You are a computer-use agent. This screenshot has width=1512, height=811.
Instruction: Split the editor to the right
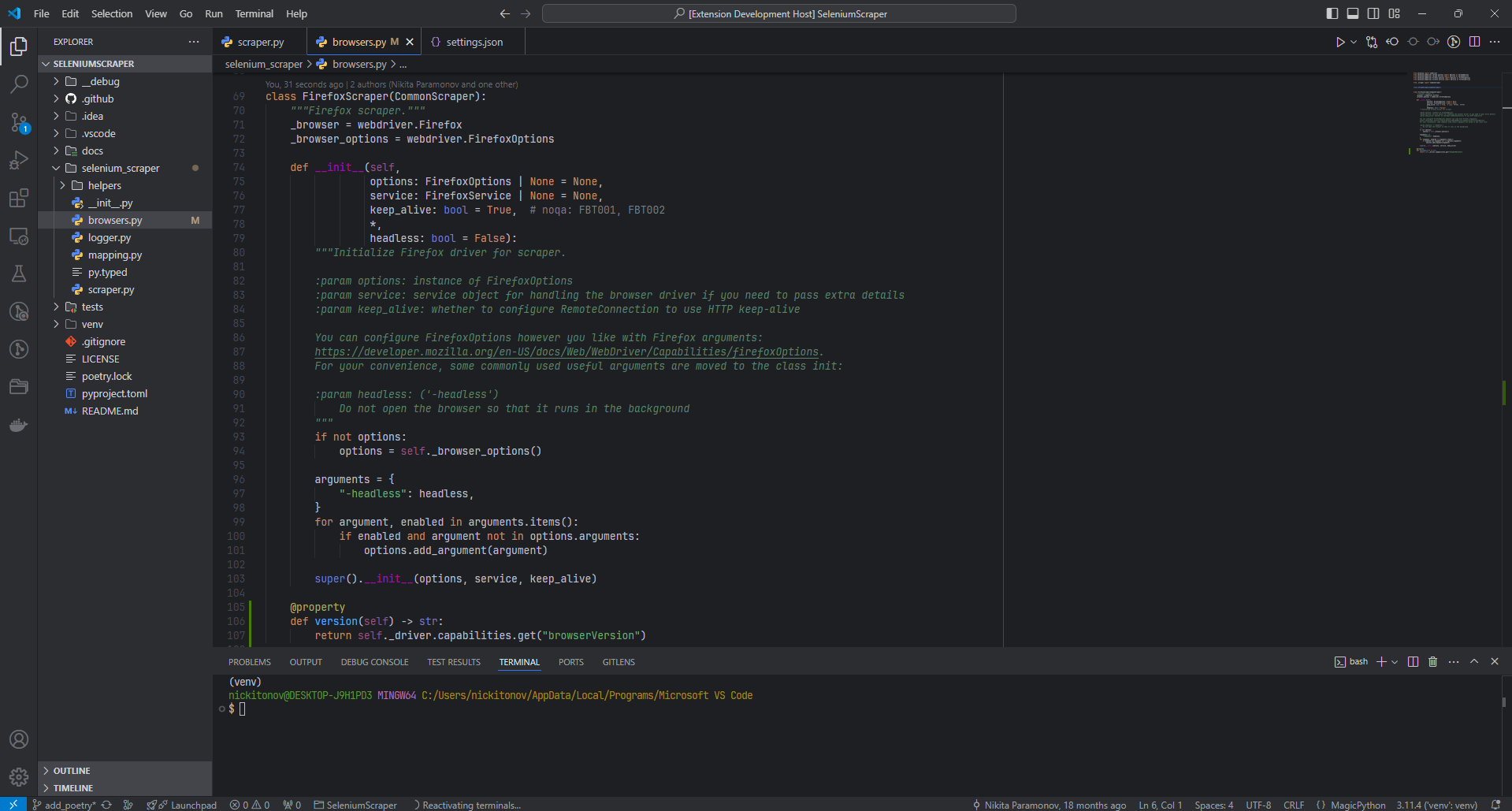(x=1474, y=42)
